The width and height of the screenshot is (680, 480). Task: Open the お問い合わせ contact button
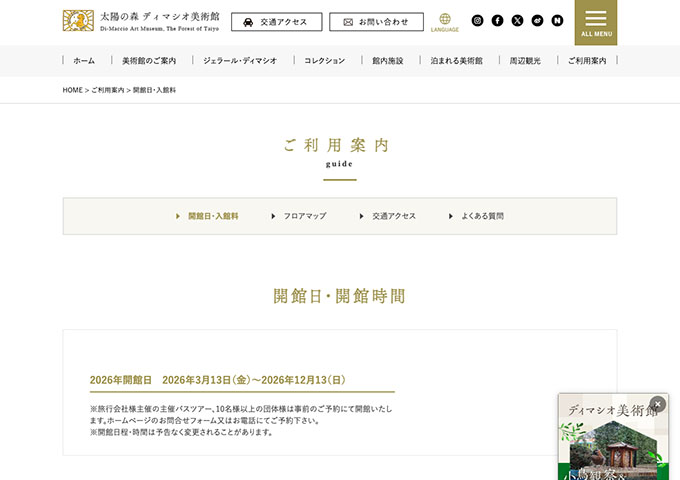376,22
